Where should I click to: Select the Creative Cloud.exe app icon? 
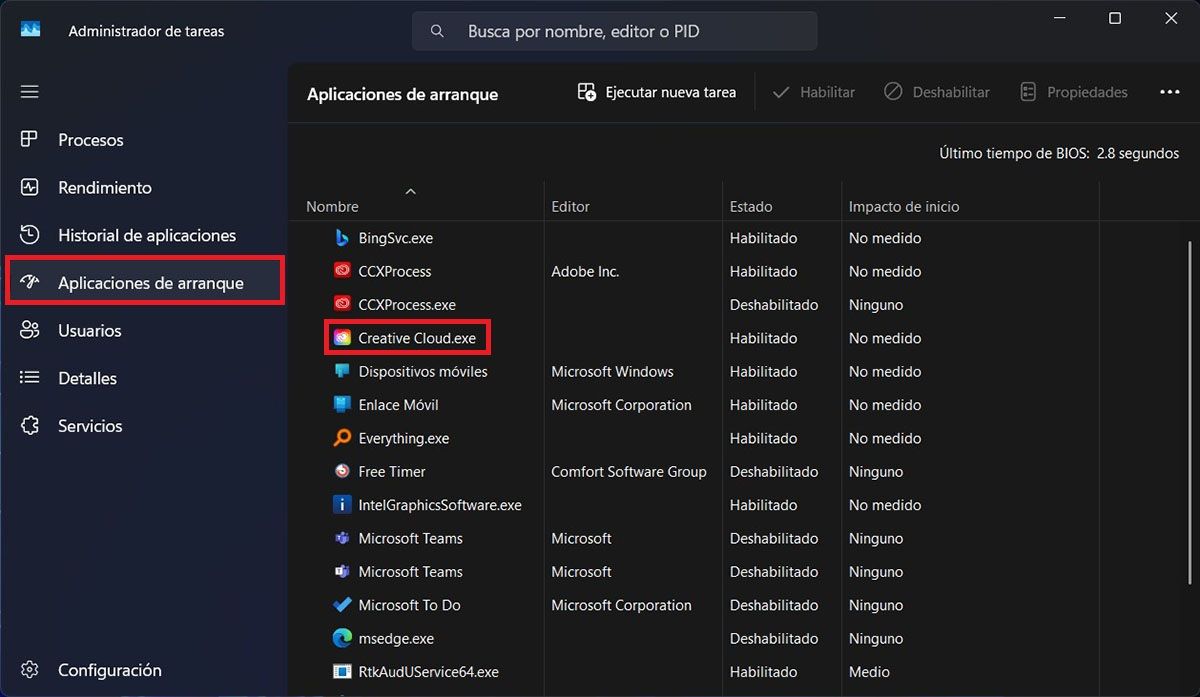tap(342, 338)
